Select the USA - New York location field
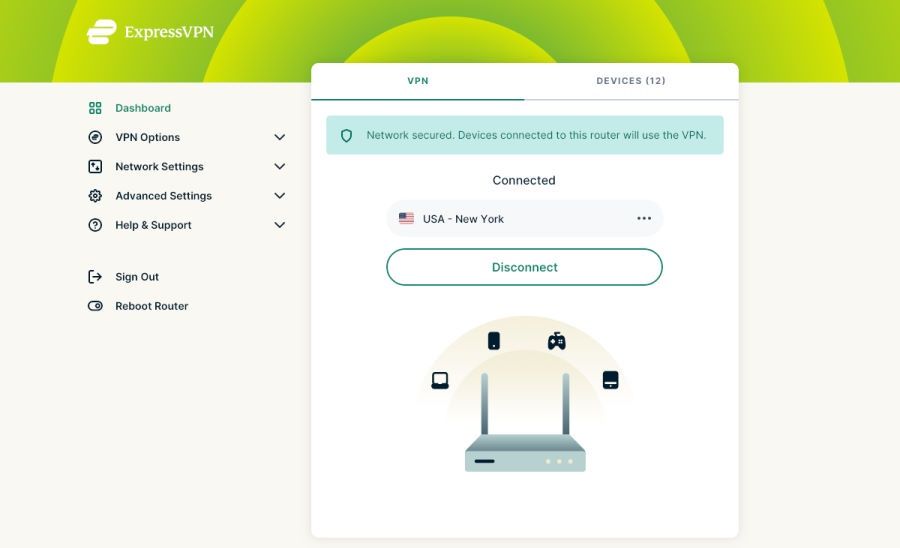Screen dimensions: 900x548 [x=525, y=218]
